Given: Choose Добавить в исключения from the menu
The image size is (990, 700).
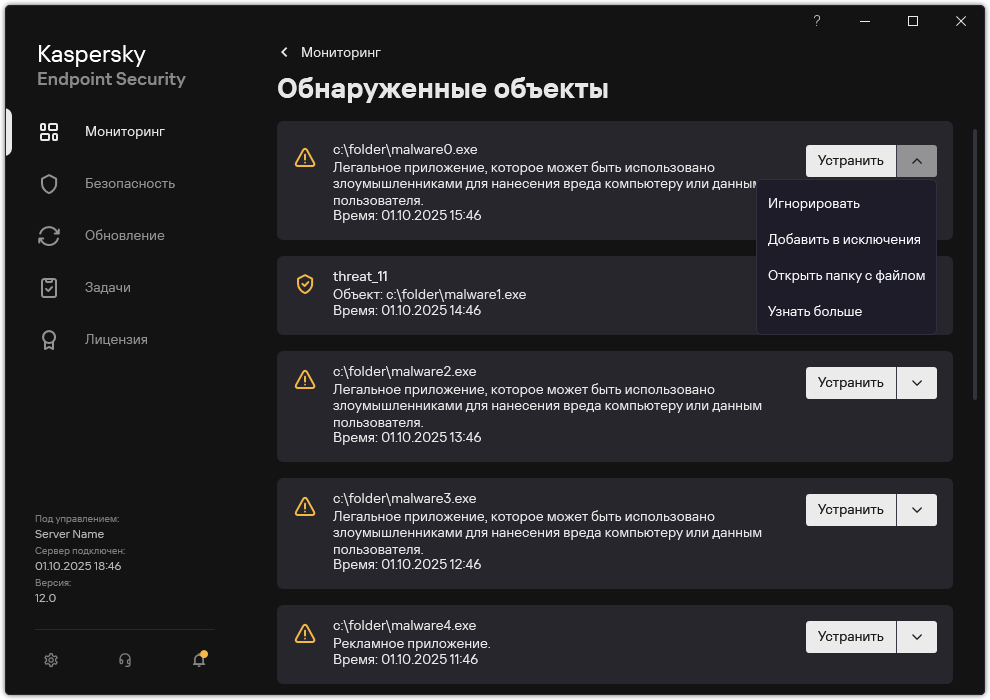Looking at the screenshot, I should 845,239.
